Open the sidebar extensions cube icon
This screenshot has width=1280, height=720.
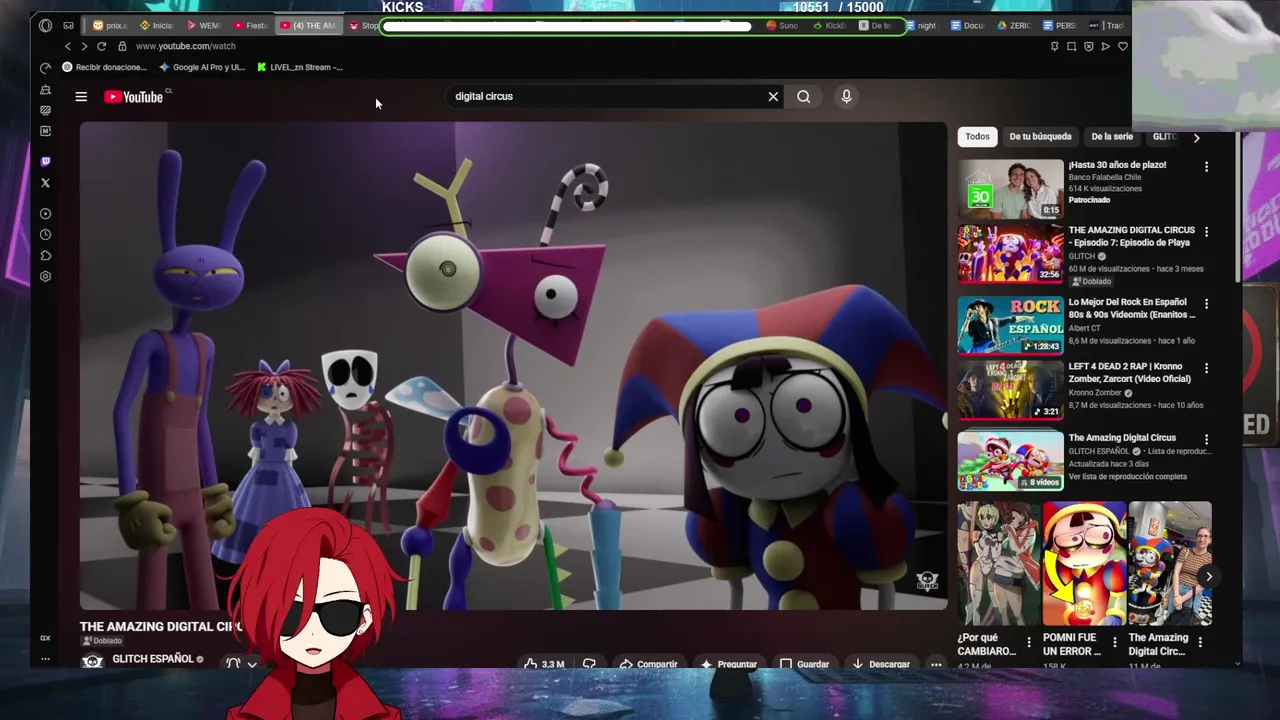click(x=45, y=256)
